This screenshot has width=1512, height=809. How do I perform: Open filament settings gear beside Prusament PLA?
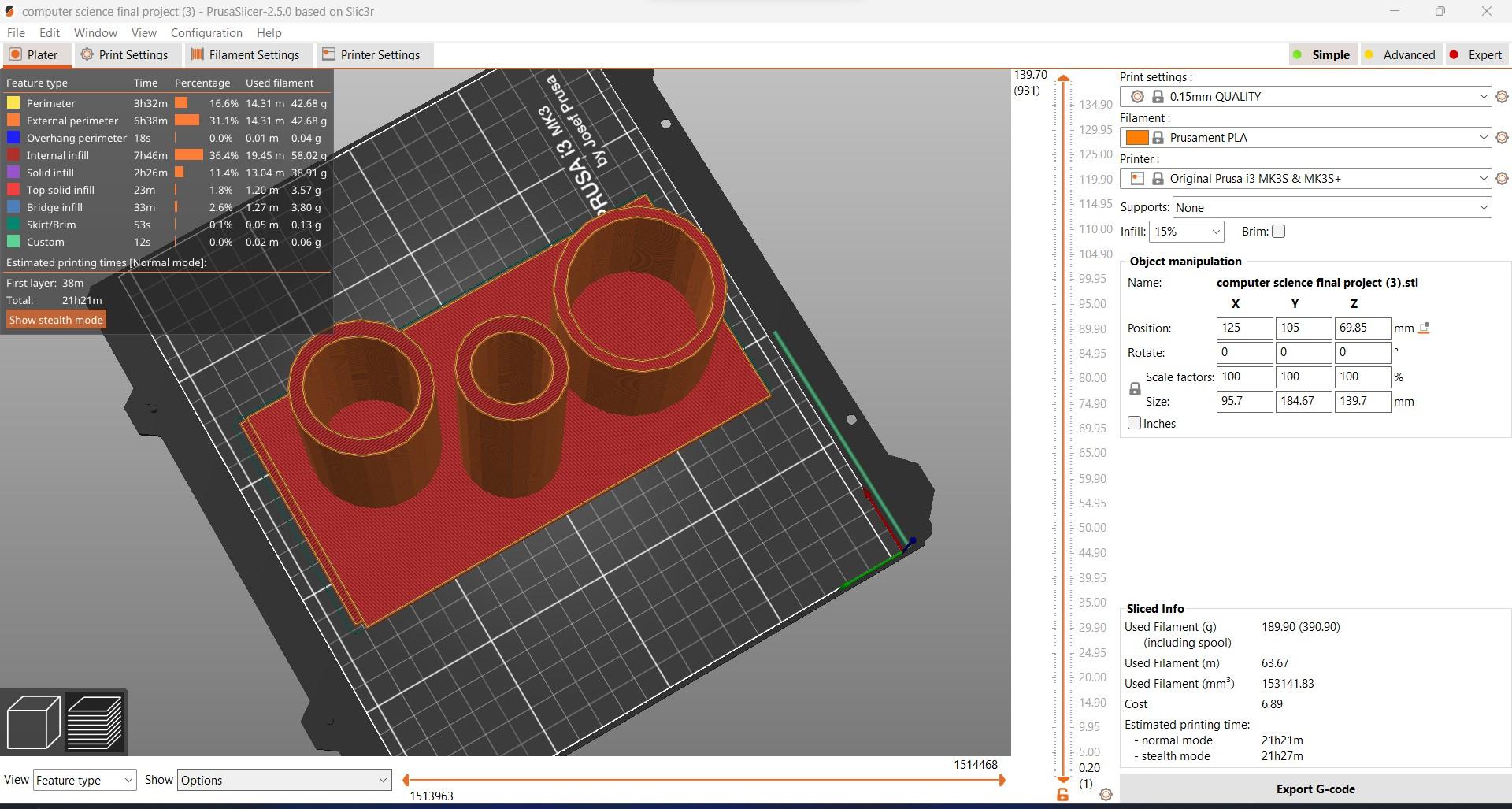1503,137
